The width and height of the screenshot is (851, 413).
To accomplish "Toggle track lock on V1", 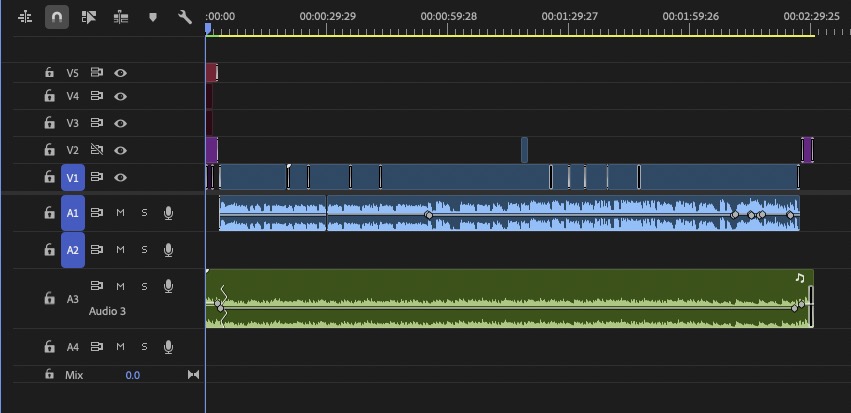I will 49,177.
